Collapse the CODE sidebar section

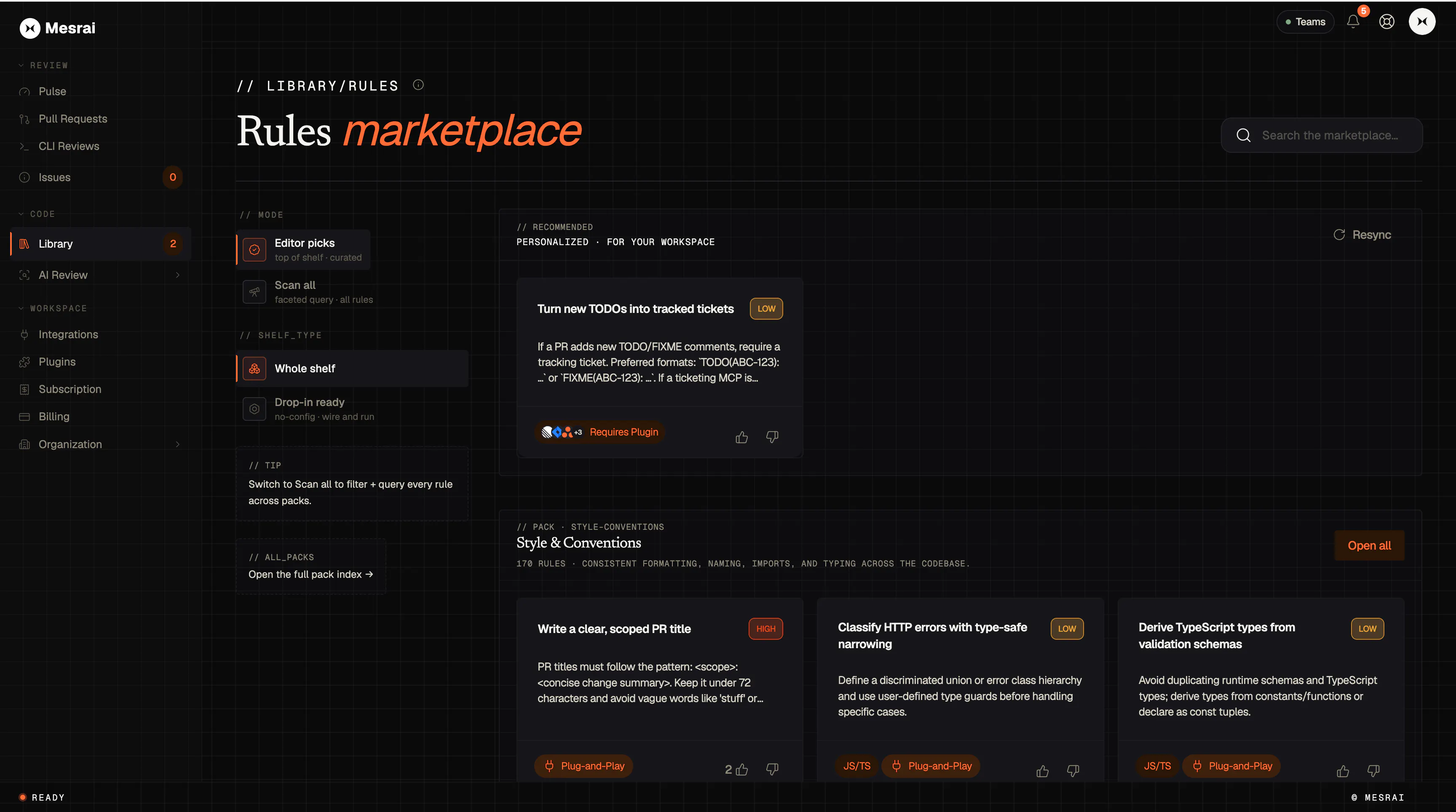[37, 214]
